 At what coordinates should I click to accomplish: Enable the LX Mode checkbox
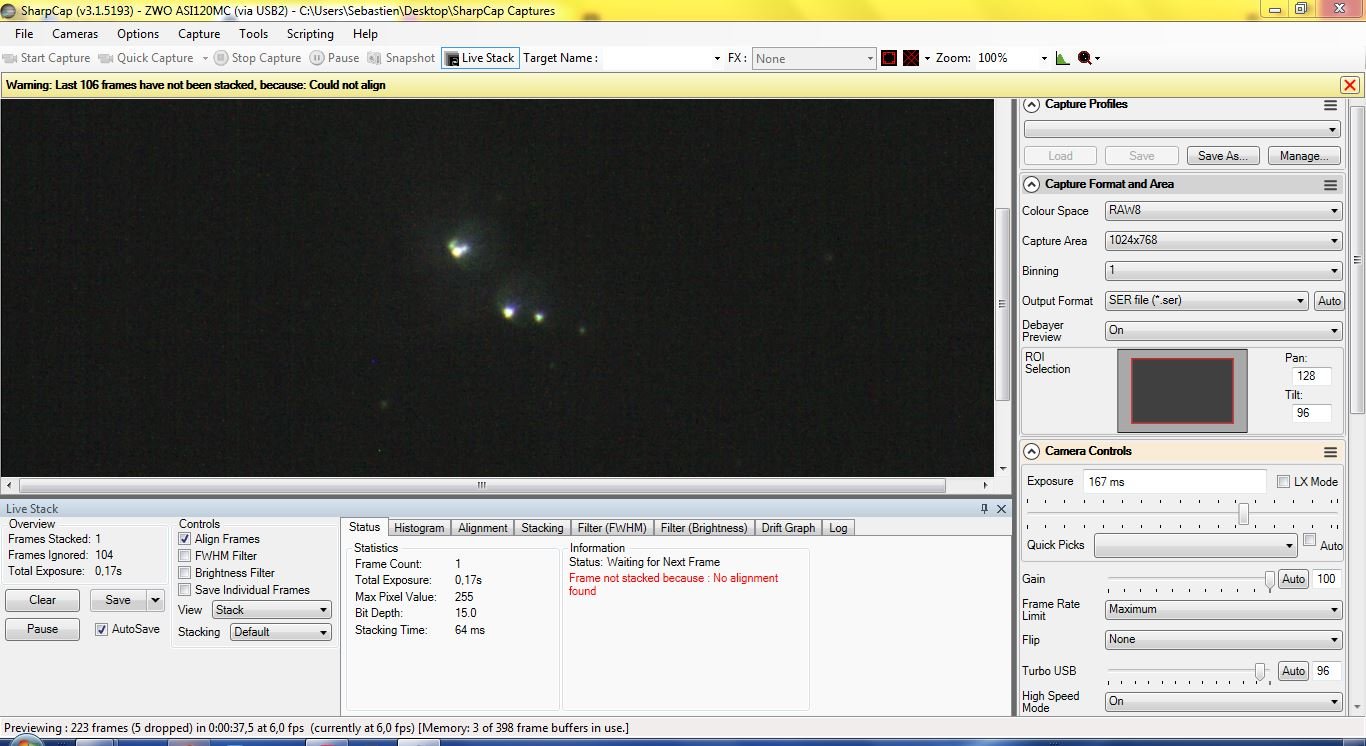[1283, 482]
